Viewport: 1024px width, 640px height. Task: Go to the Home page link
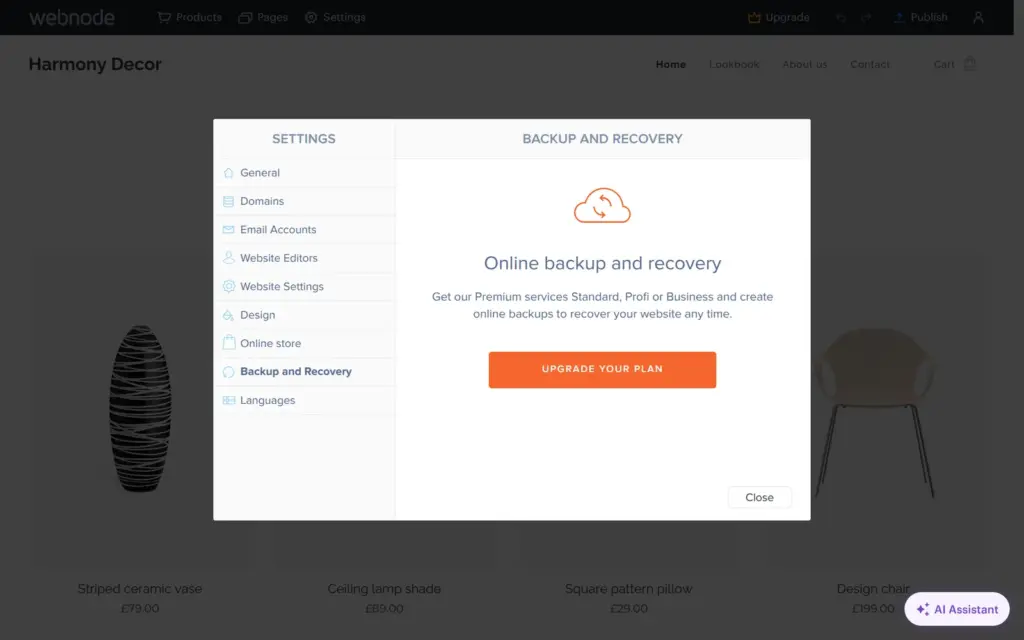671,64
